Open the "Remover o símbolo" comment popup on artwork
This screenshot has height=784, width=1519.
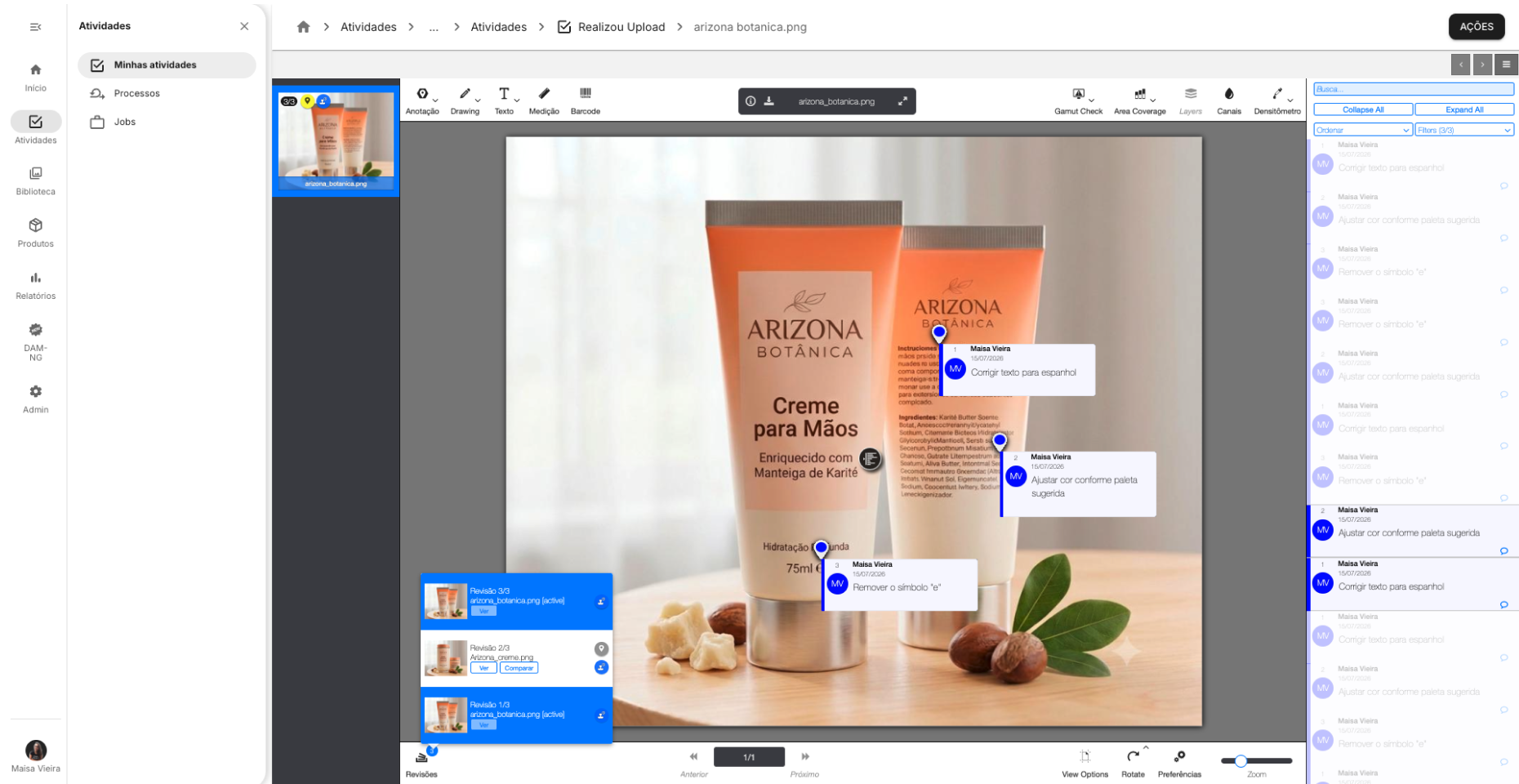(899, 585)
